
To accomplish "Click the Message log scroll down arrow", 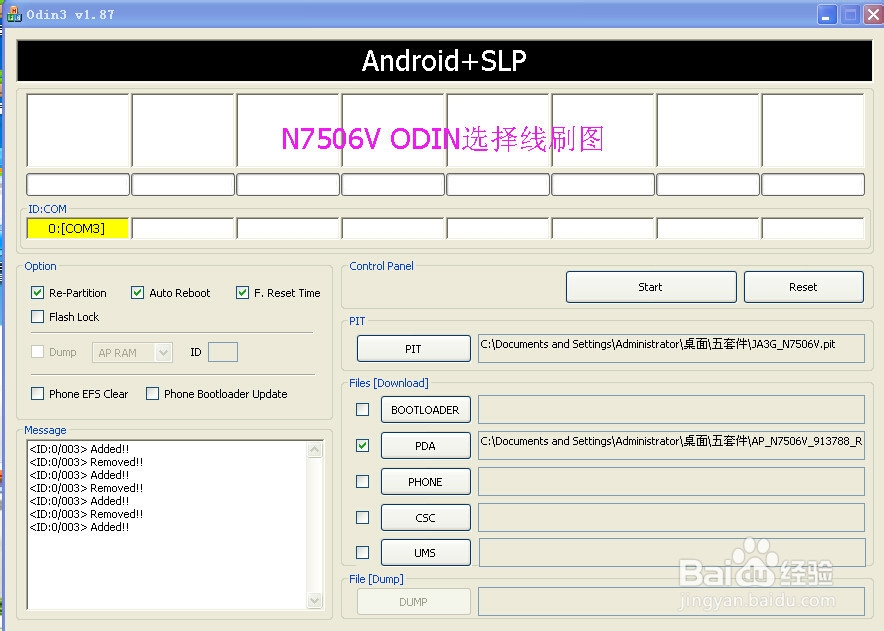I will [x=315, y=601].
